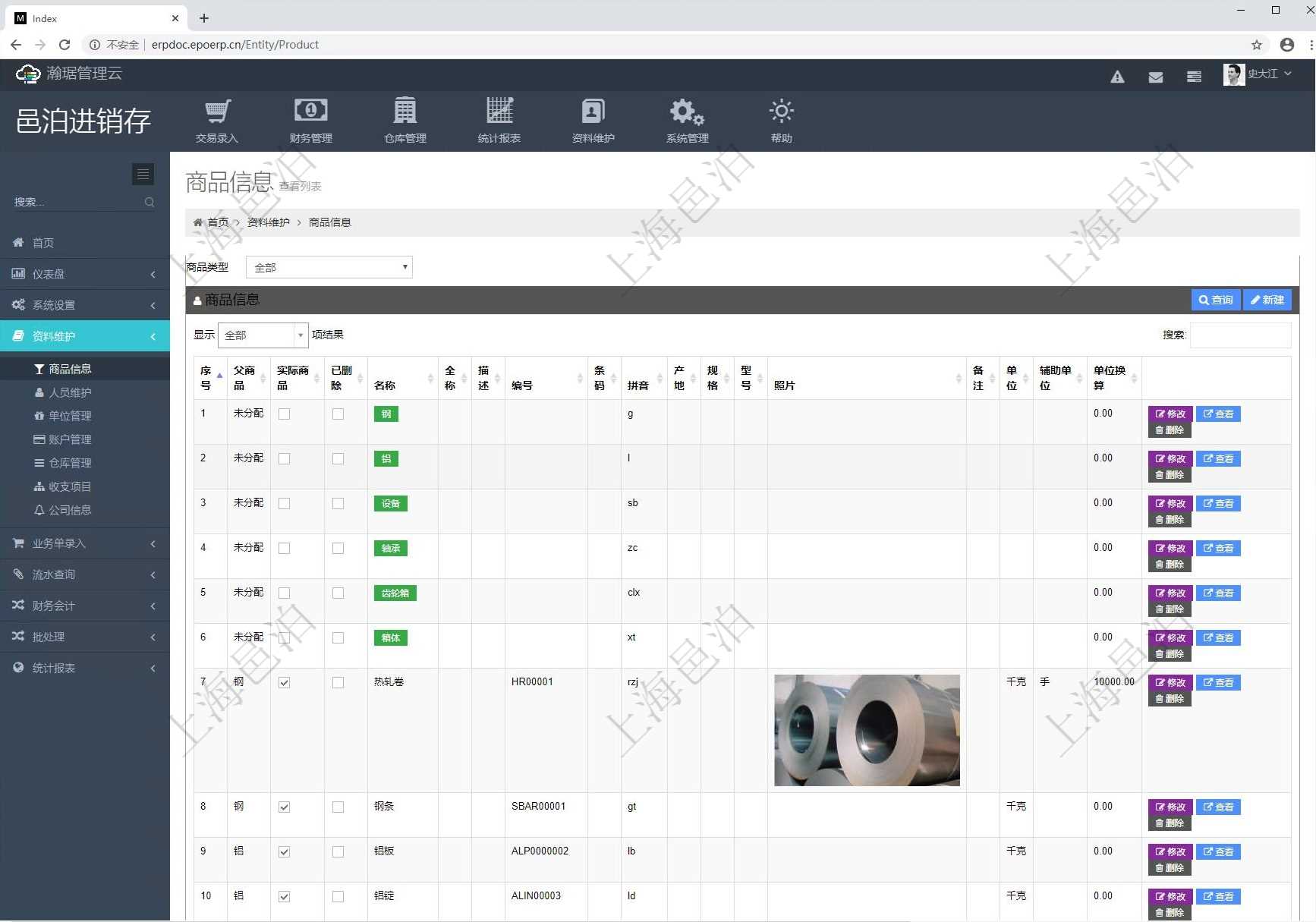Uncheck 实际商品 checkbox for 热轧卷 row

[284, 682]
